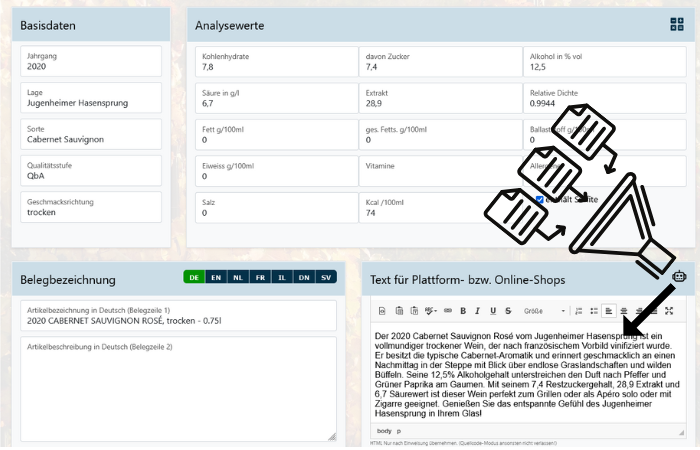This screenshot has height=450, width=700.
Task: Click the Qualitätsstufe field 'QbA'
Action: coord(91,171)
